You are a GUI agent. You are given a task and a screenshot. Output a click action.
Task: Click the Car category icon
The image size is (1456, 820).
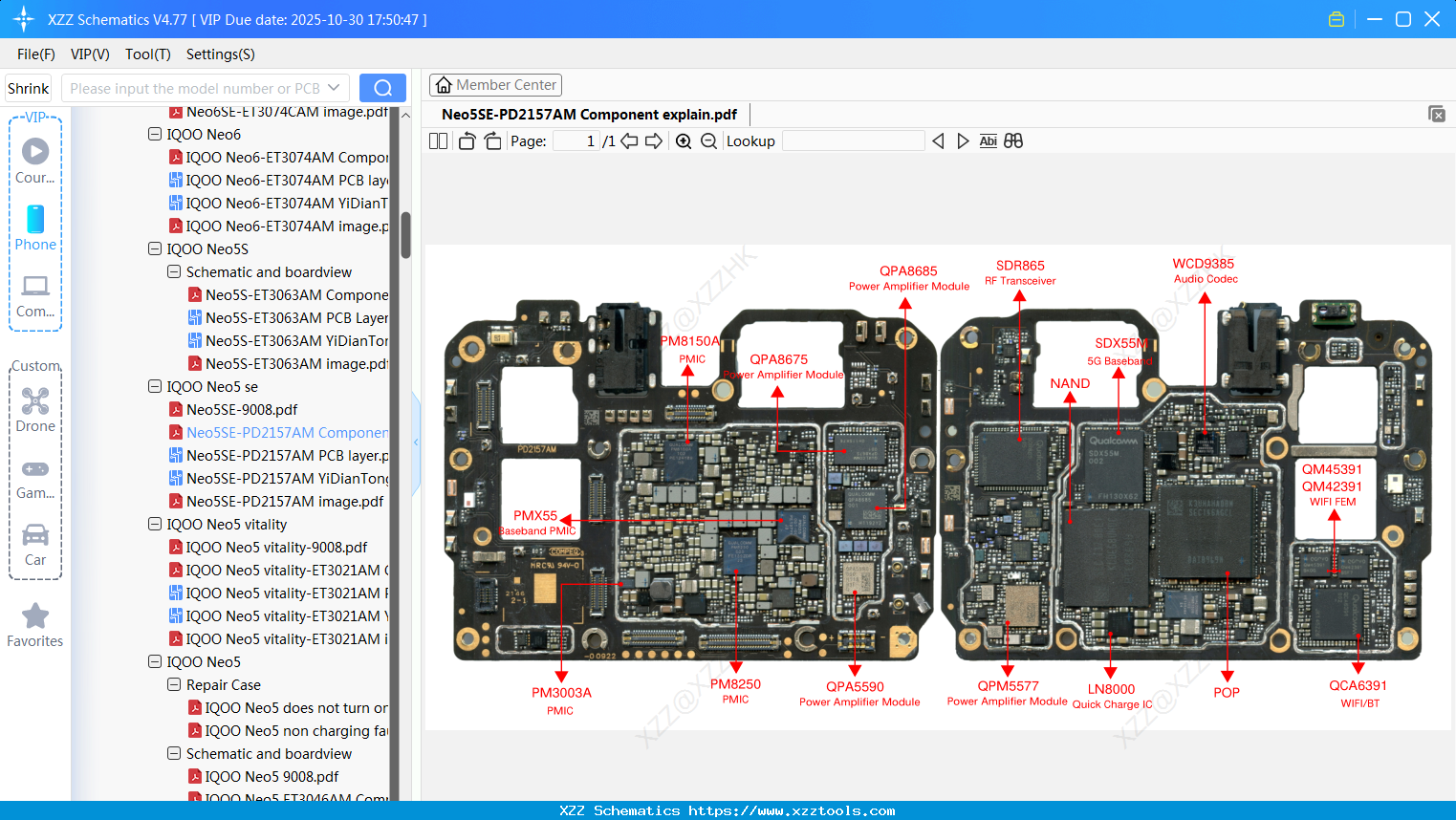pos(34,535)
